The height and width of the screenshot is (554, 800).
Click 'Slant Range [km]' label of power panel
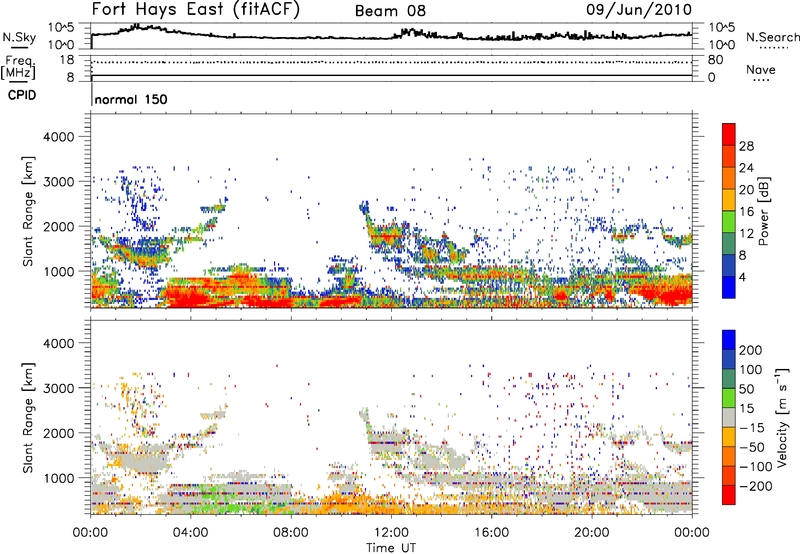click(28, 211)
